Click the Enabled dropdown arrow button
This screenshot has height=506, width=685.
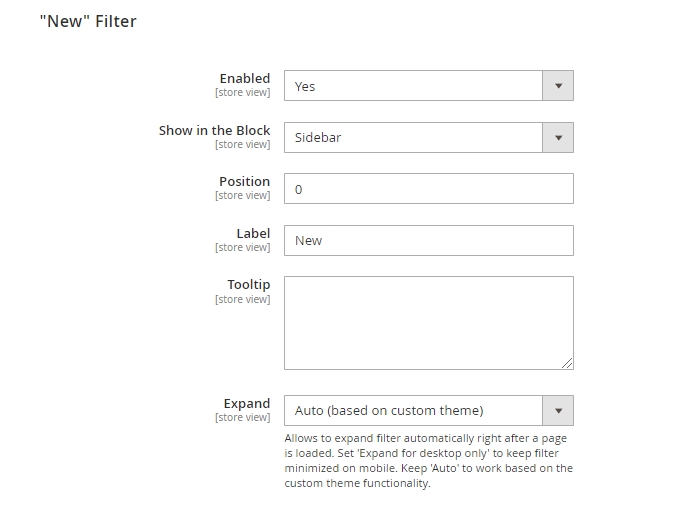point(558,86)
